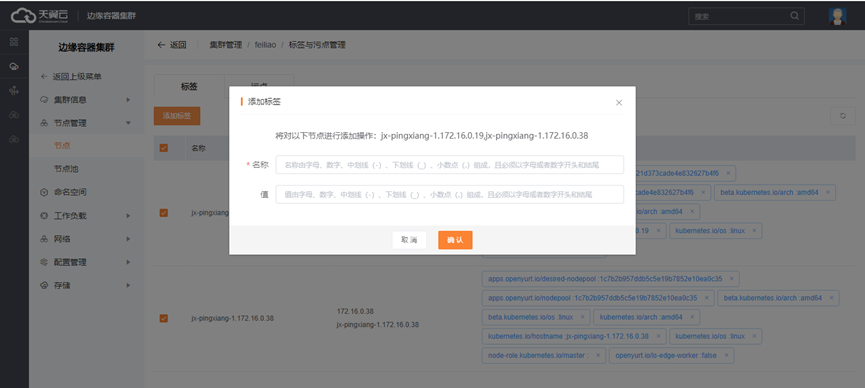Click the 名称 input field

[450, 164]
